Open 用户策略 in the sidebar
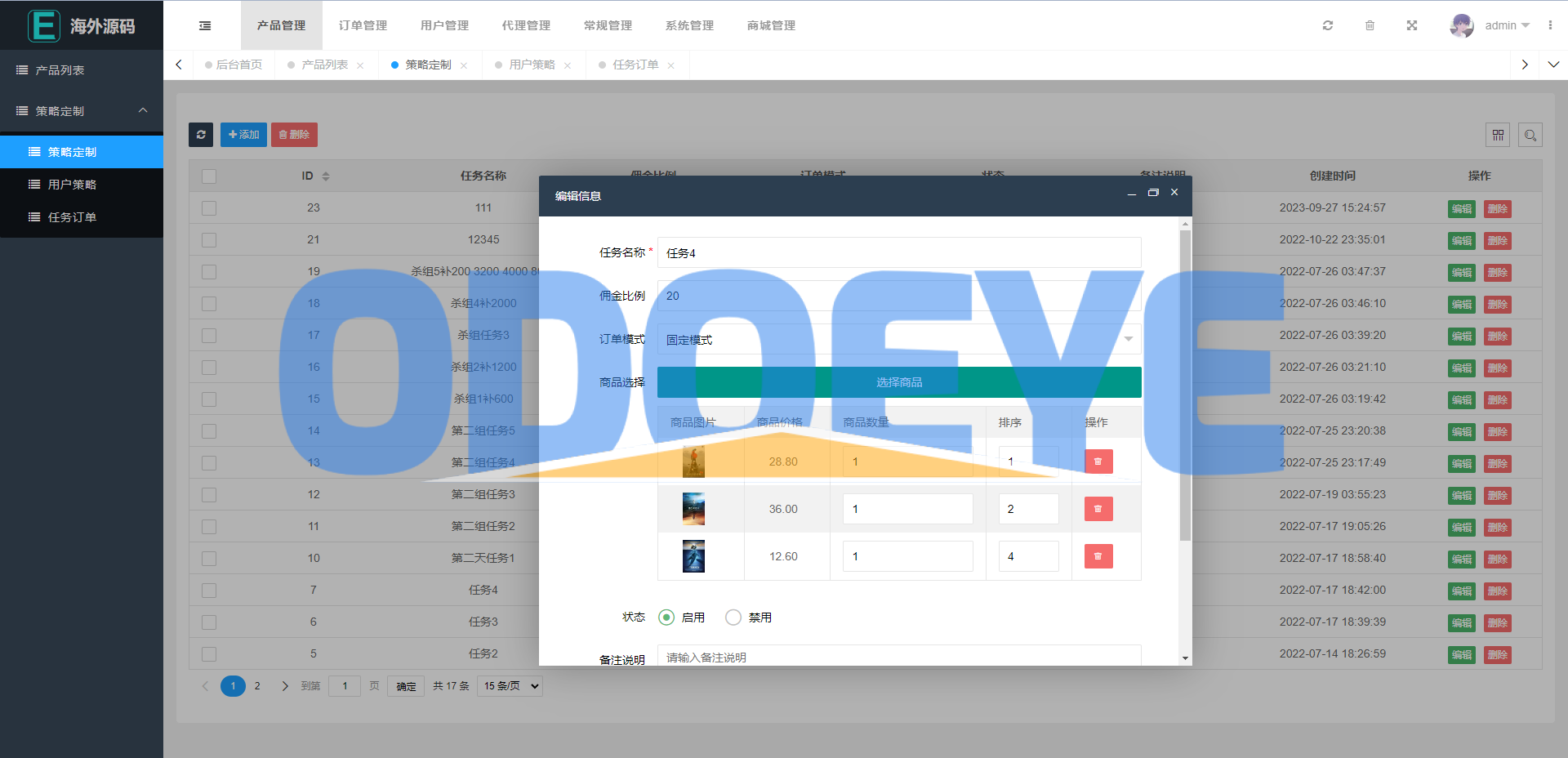The width and height of the screenshot is (1568, 758). point(82,185)
